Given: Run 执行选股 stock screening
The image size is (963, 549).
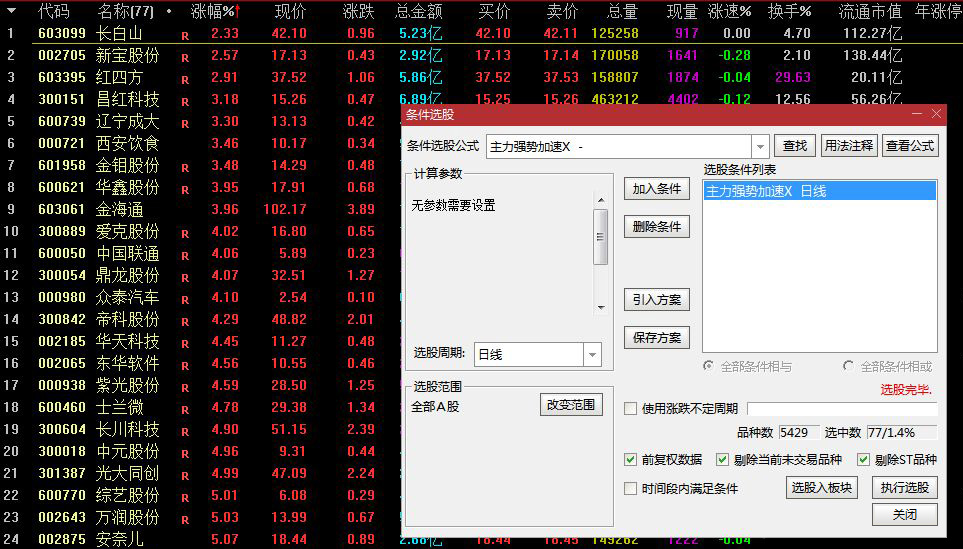Looking at the screenshot, I should [x=905, y=488].
